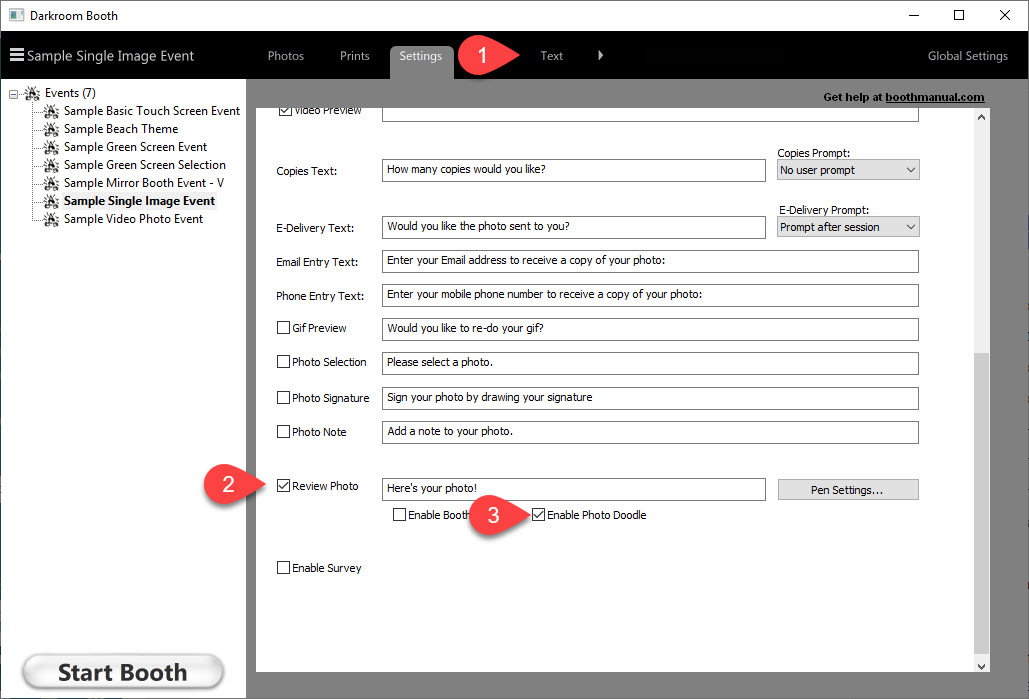This screenshot has width=1029, height=699.
Task: Switch to the Prints tab
Action: (x=354, y=56)
